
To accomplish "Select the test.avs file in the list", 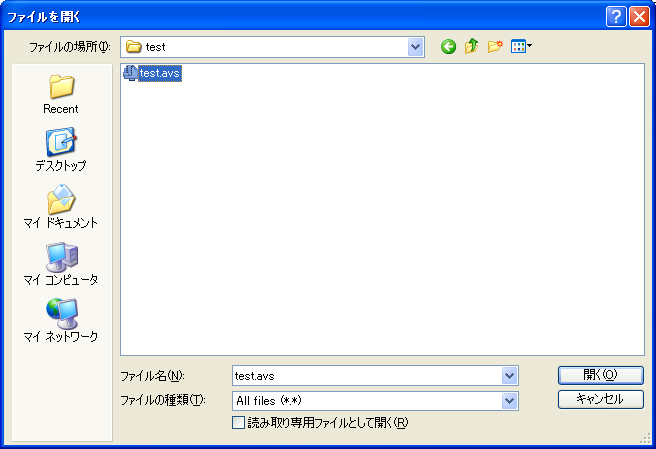I will coord(159,73).
